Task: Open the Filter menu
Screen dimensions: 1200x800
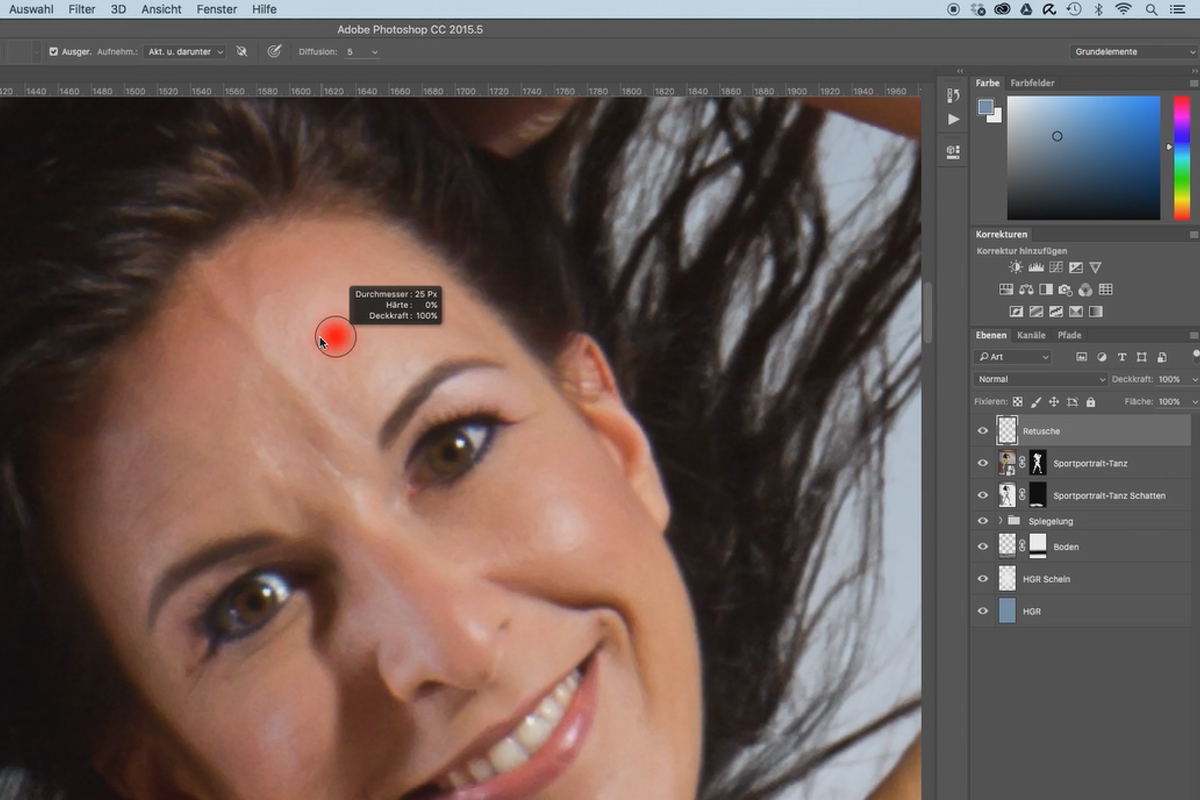Action: pyautogui.click(x=82, y=9)
